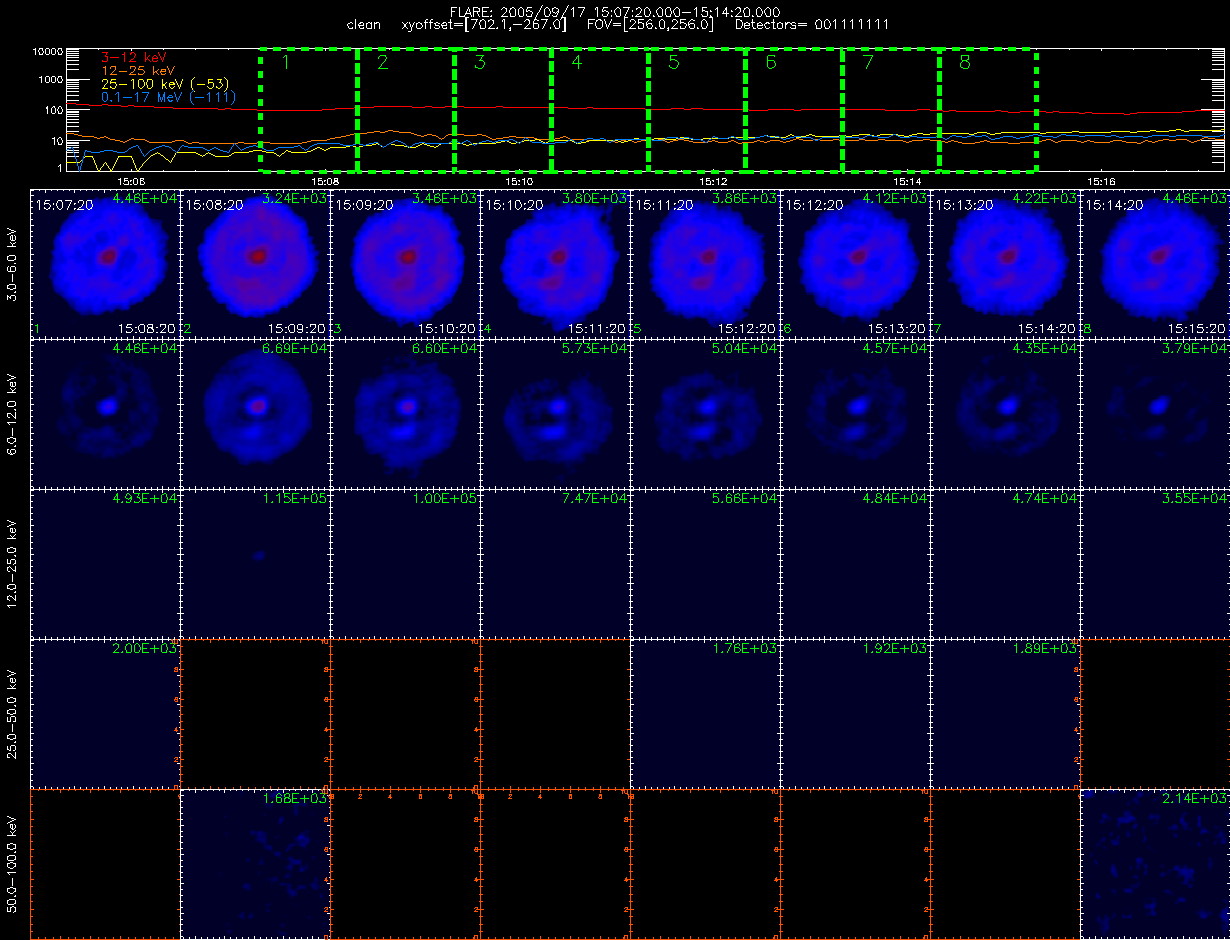
Task: Click the peak value 5.66E+04
Action: tap(745, 499)
